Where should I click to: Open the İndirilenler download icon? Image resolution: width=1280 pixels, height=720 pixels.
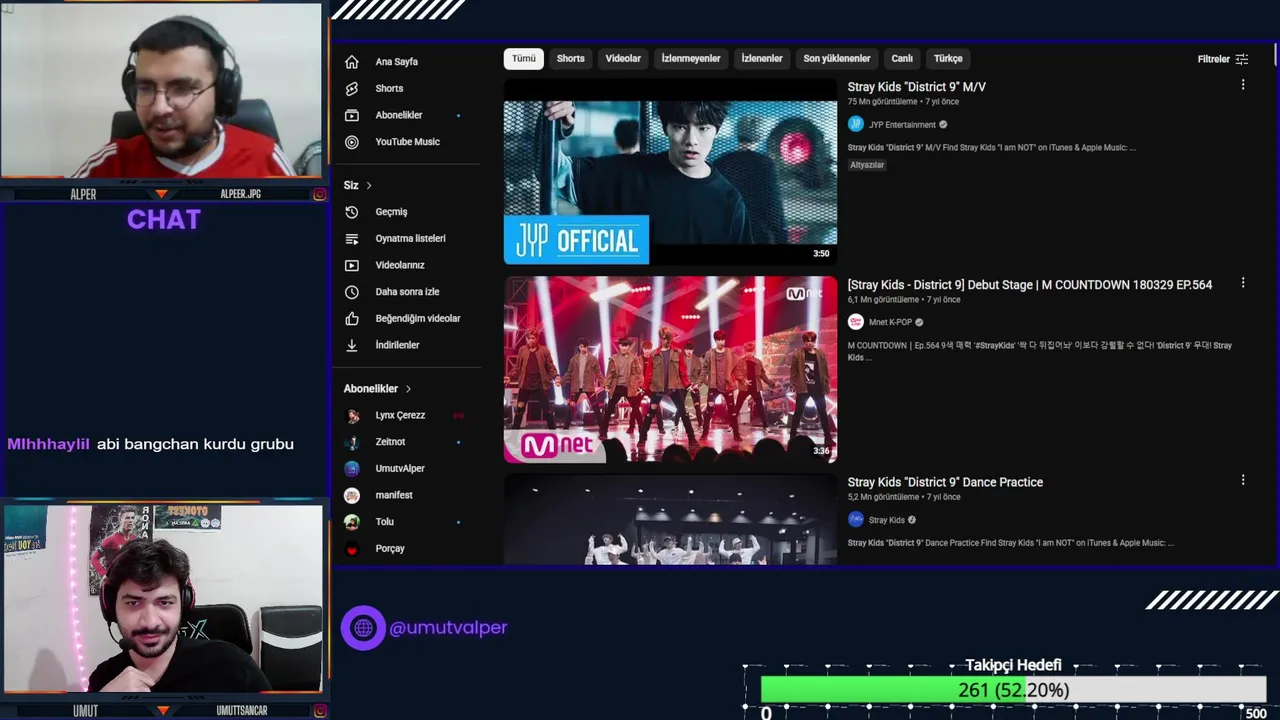click(x=352, y=345)
